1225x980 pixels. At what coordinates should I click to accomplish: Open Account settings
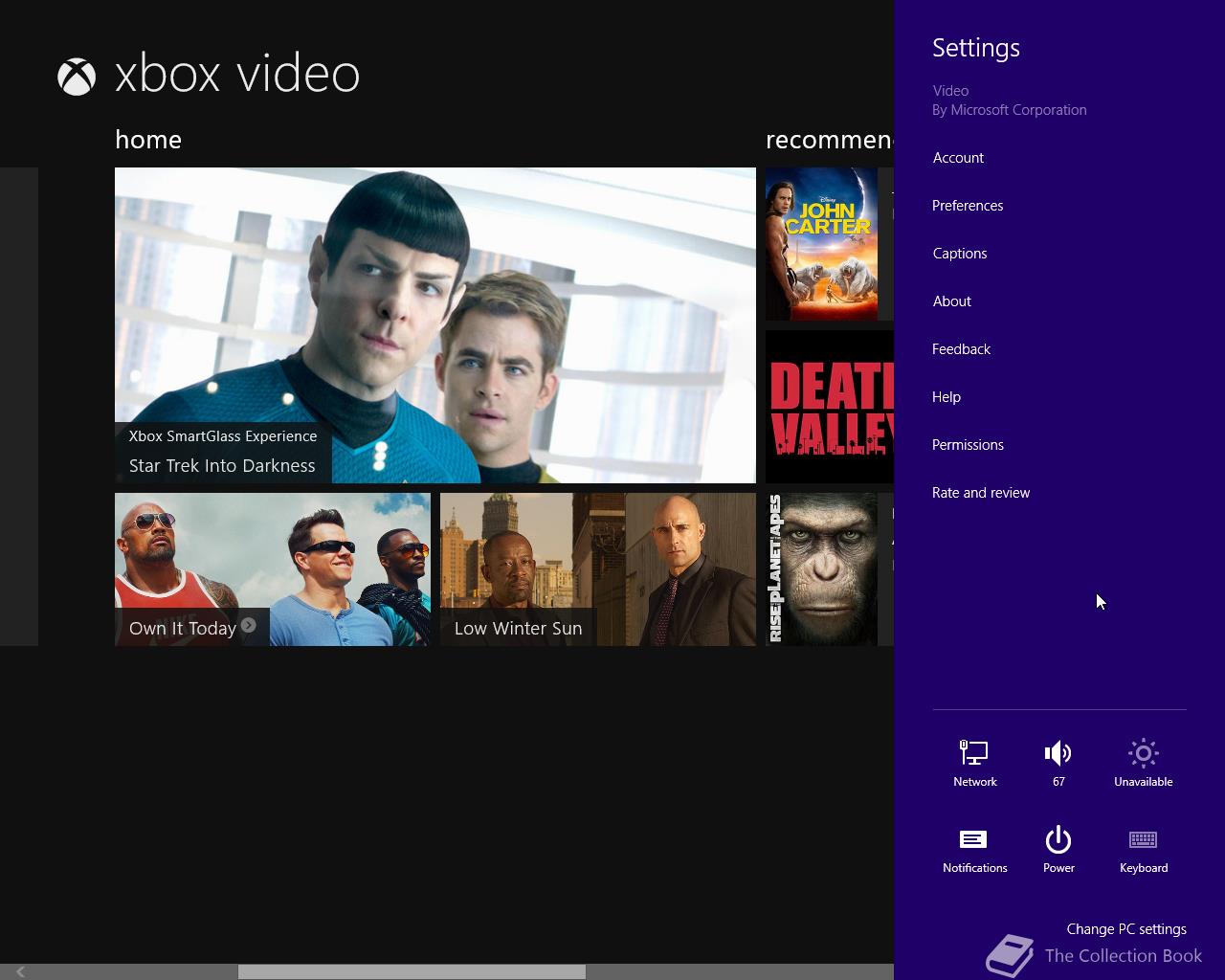[x=958, y=158]
